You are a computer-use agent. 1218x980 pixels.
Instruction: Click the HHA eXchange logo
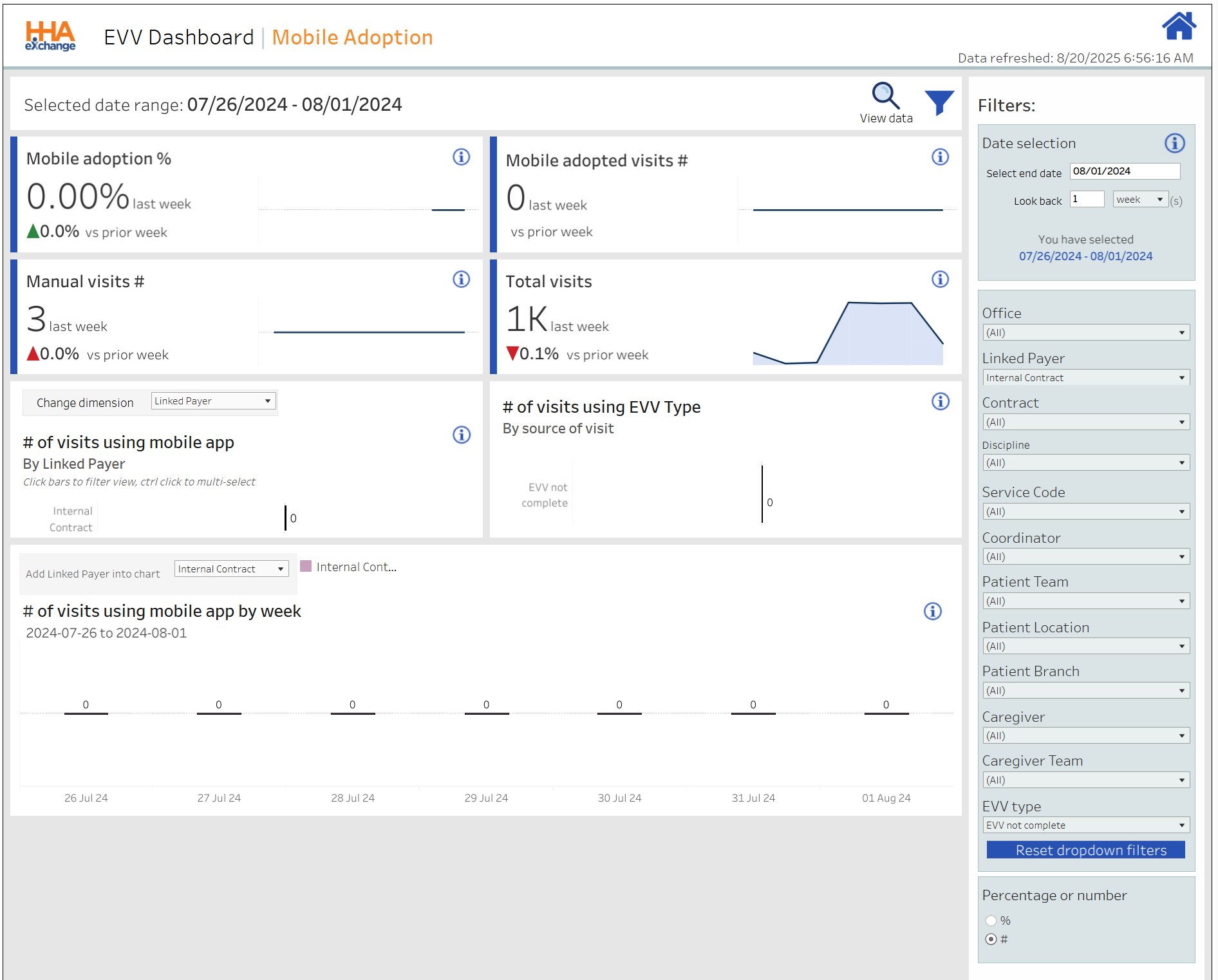point(50,36)
